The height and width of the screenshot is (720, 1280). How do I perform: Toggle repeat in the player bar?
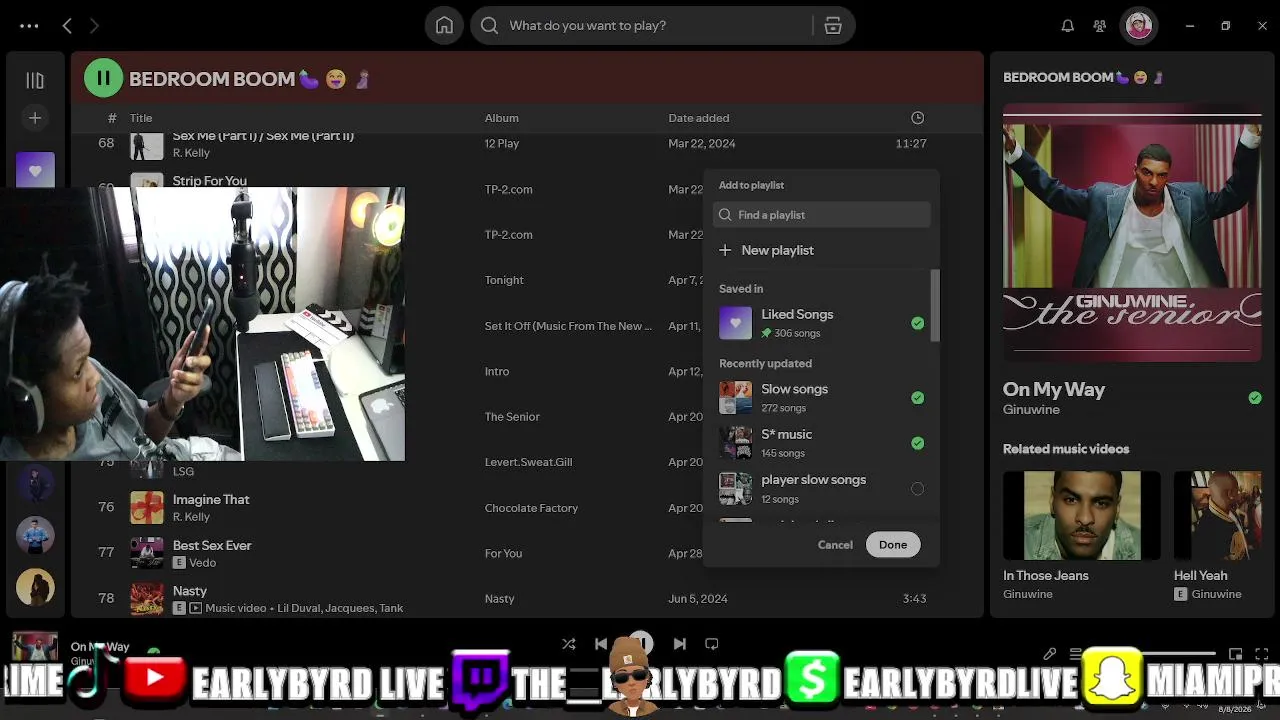[712, 644]
